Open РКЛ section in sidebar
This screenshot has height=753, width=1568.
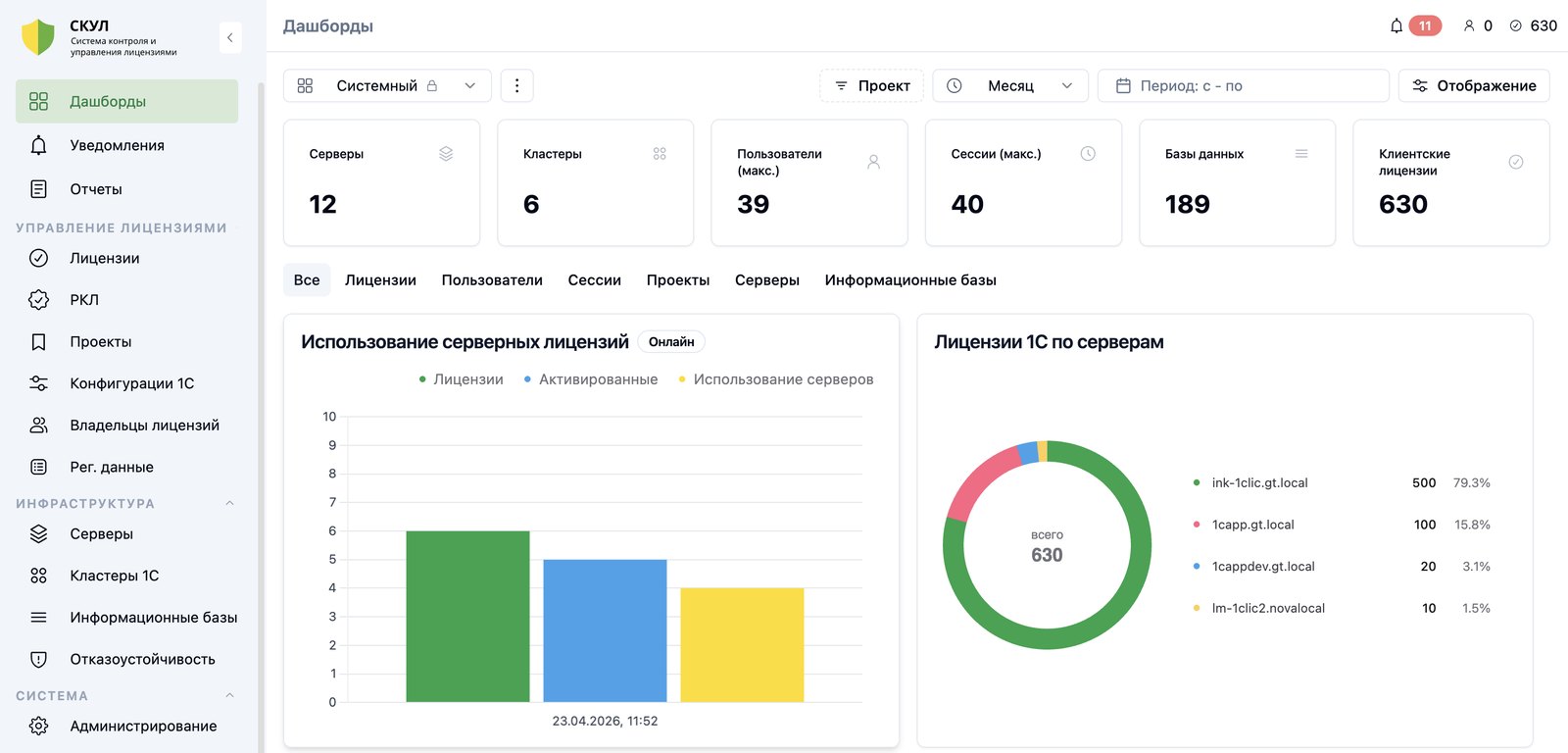(126, 300)
